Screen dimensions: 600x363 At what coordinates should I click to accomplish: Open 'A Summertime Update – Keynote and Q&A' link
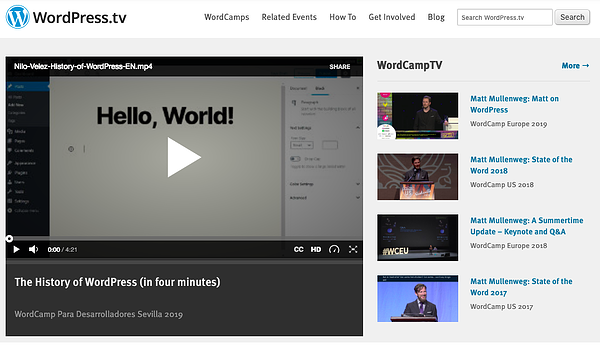pos(527,226)
